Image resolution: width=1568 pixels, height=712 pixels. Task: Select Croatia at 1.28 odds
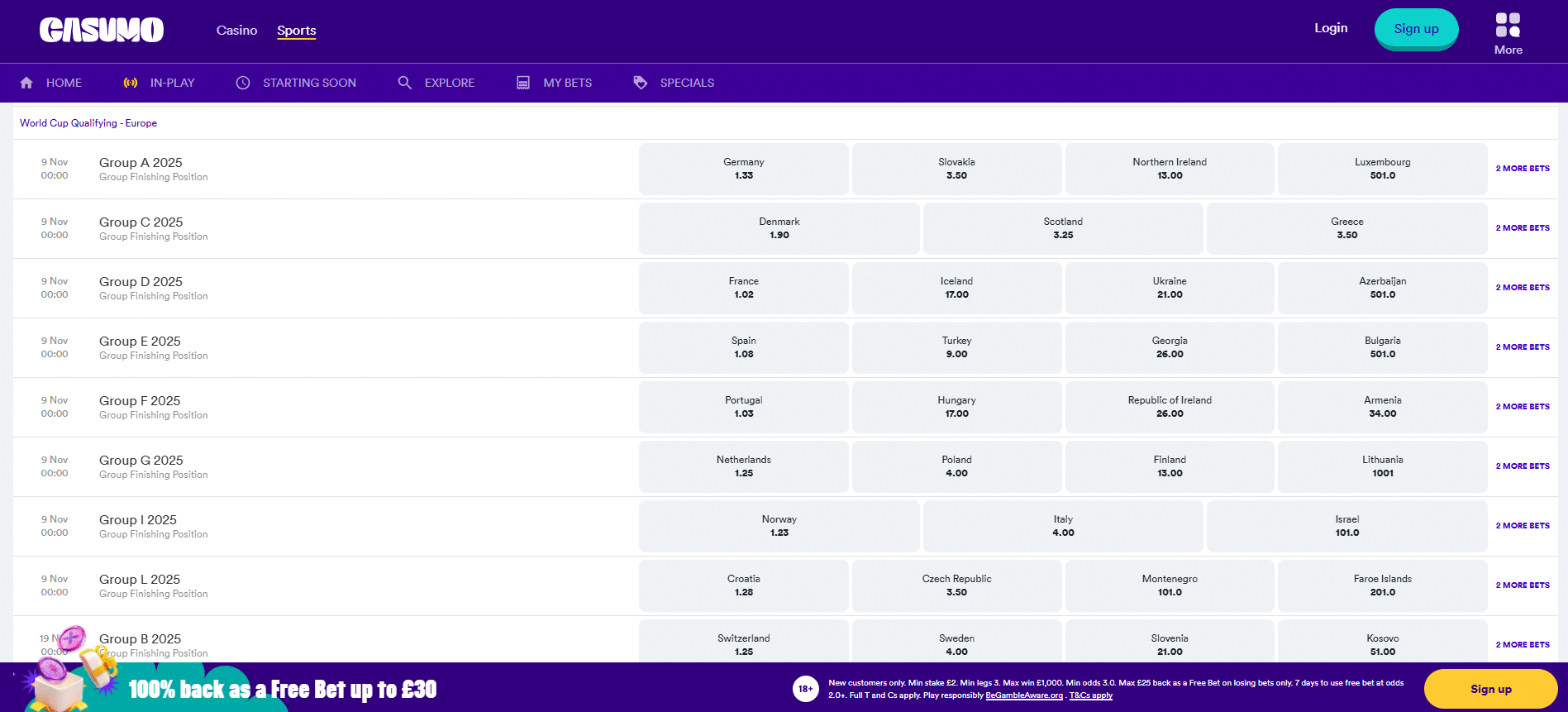click(x=744, y=585)
